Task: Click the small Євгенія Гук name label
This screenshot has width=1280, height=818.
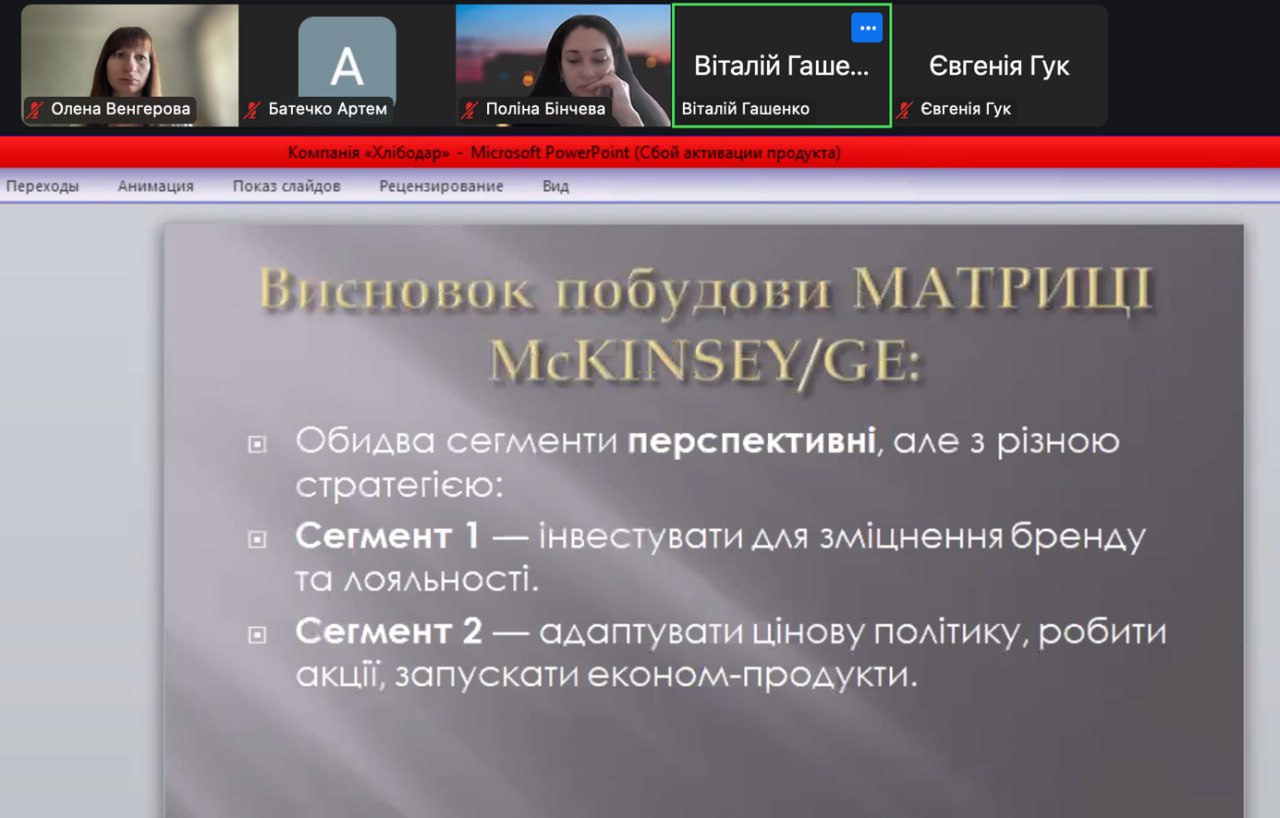Action: (966, 109)
